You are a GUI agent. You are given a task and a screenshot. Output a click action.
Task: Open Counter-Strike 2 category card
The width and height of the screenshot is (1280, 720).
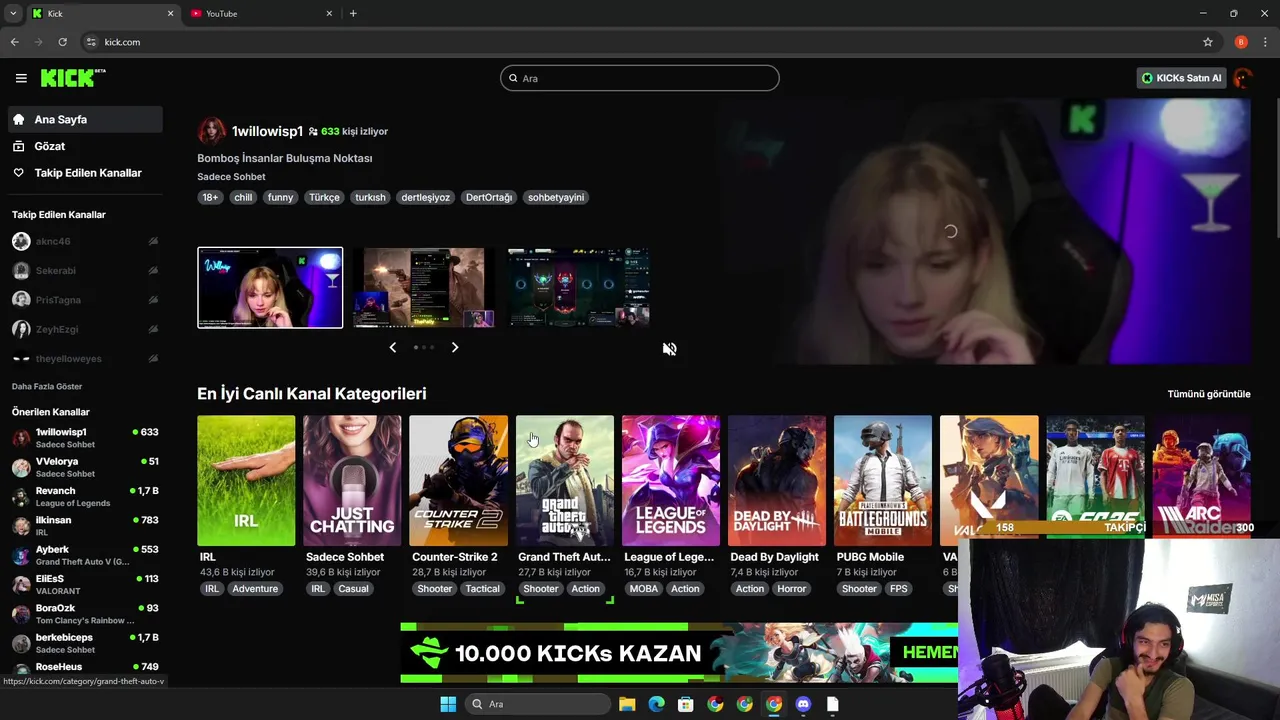[x=458, y=481]
